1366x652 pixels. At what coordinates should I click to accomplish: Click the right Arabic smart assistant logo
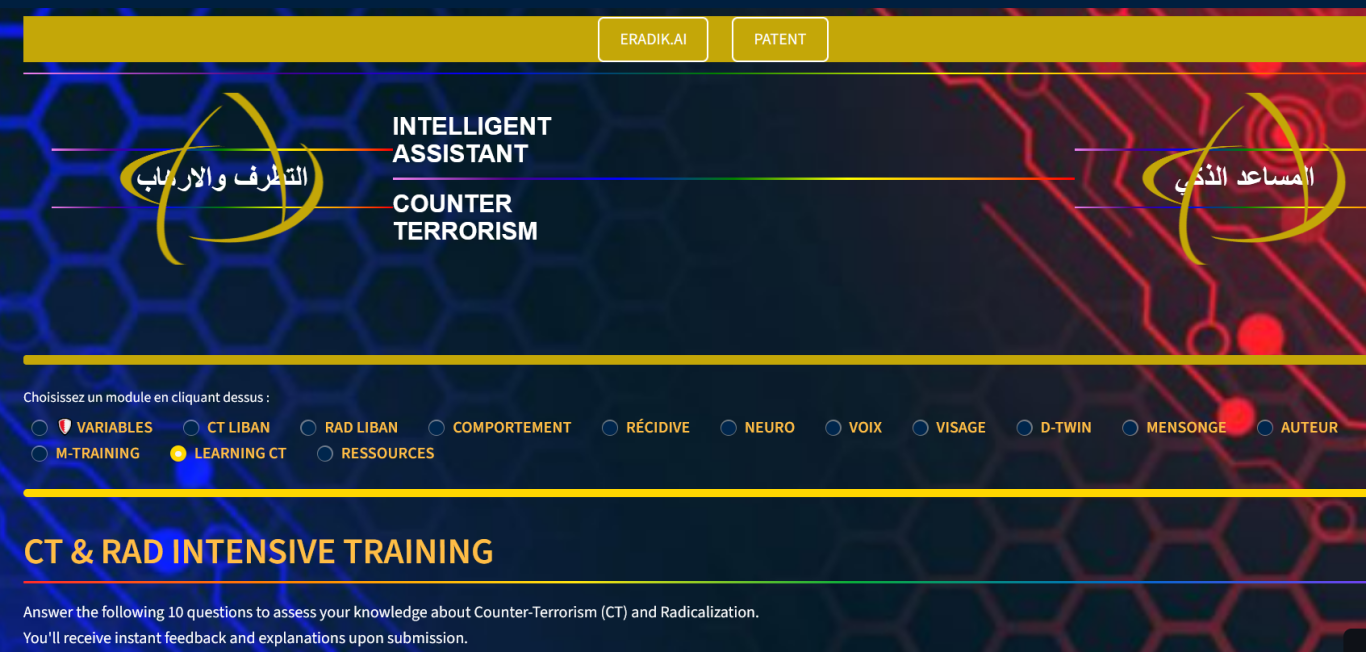(1244, 178)
